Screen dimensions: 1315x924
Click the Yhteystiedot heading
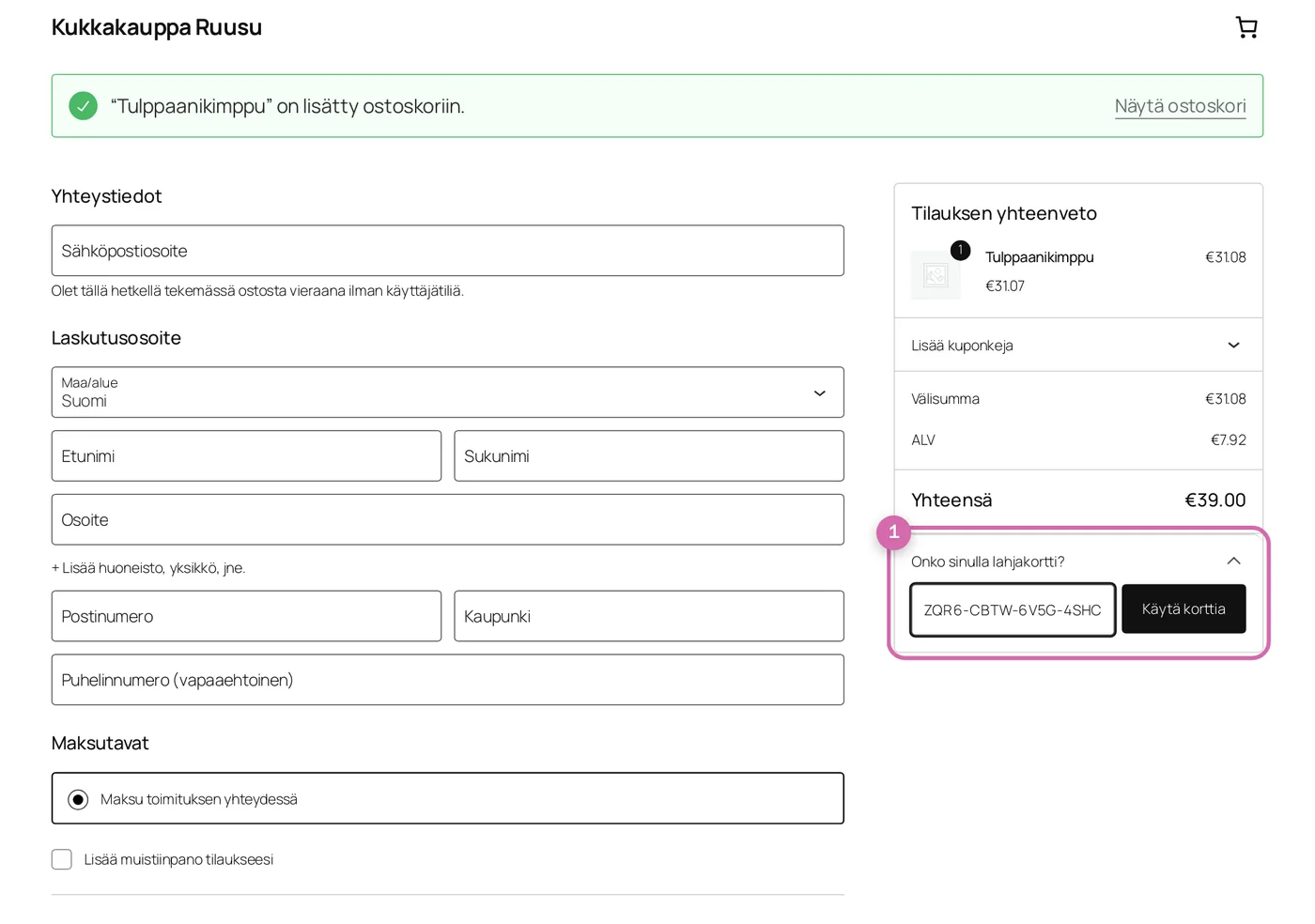(106, 196)
